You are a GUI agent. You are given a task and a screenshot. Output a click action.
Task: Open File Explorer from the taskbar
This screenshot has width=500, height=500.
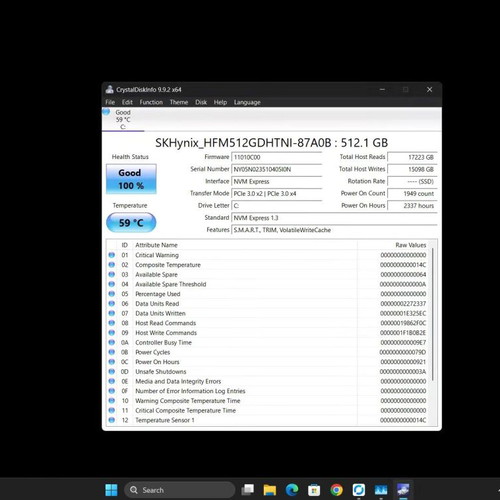coord(270,490)
